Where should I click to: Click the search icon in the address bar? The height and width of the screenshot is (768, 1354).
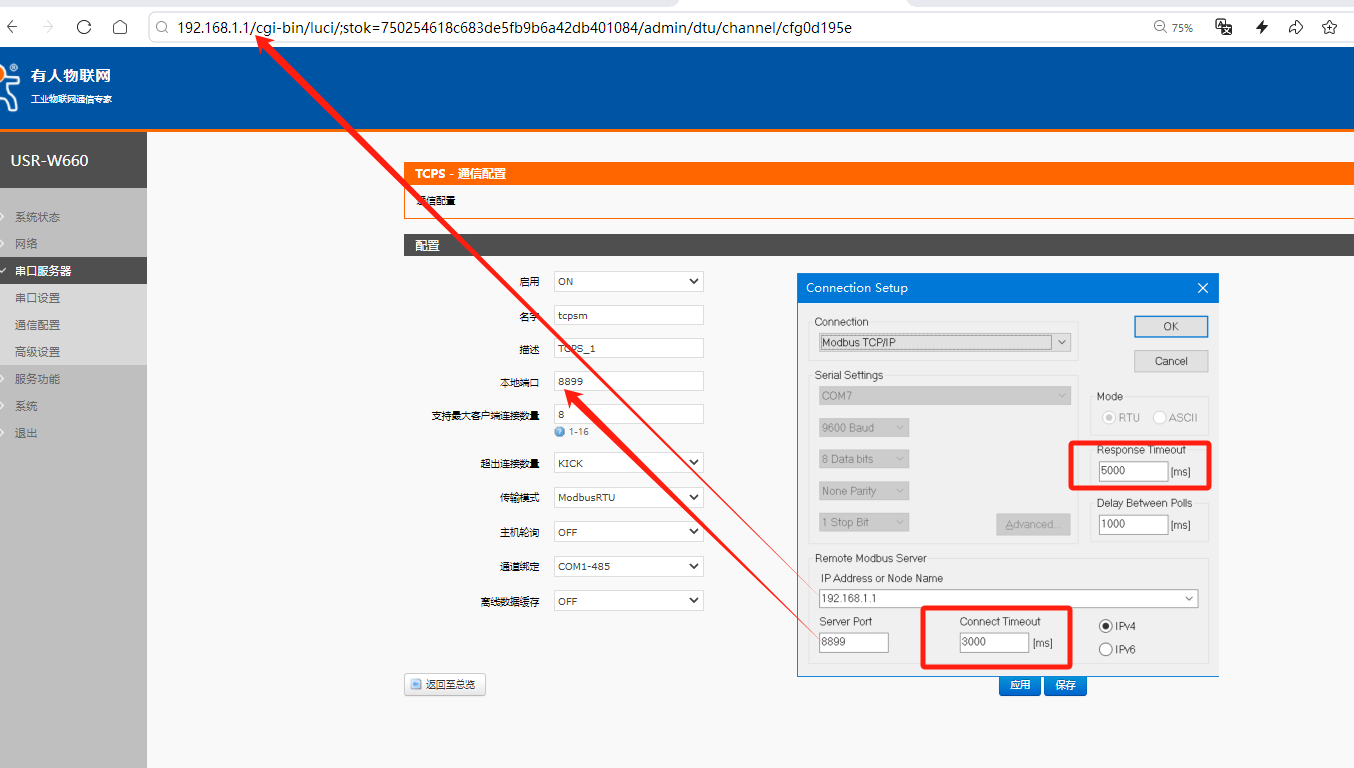pyautogui.click(x=162, y=28)
